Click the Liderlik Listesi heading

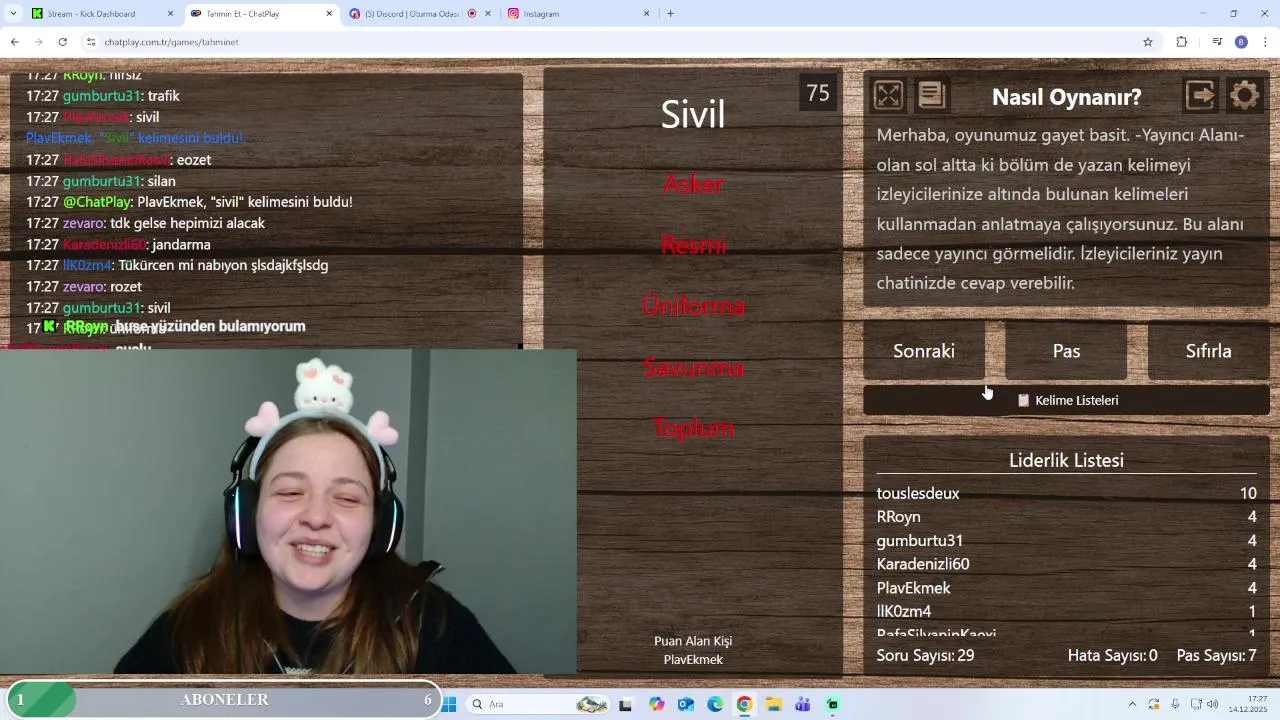pyautogui.click(x=1066, y=460)
